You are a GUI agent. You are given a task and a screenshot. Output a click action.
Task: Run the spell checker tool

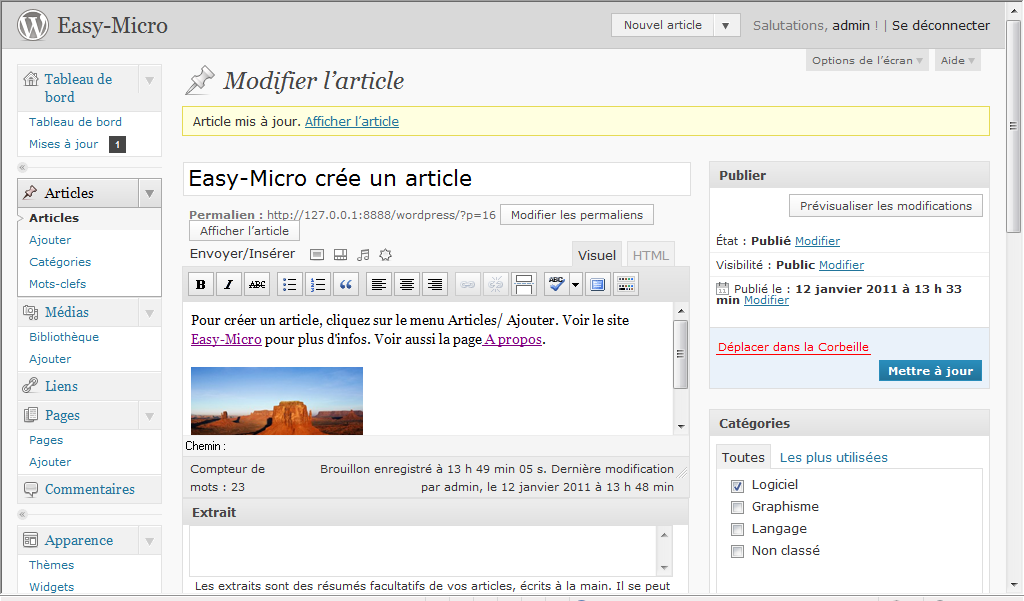(x=556, y=284)
